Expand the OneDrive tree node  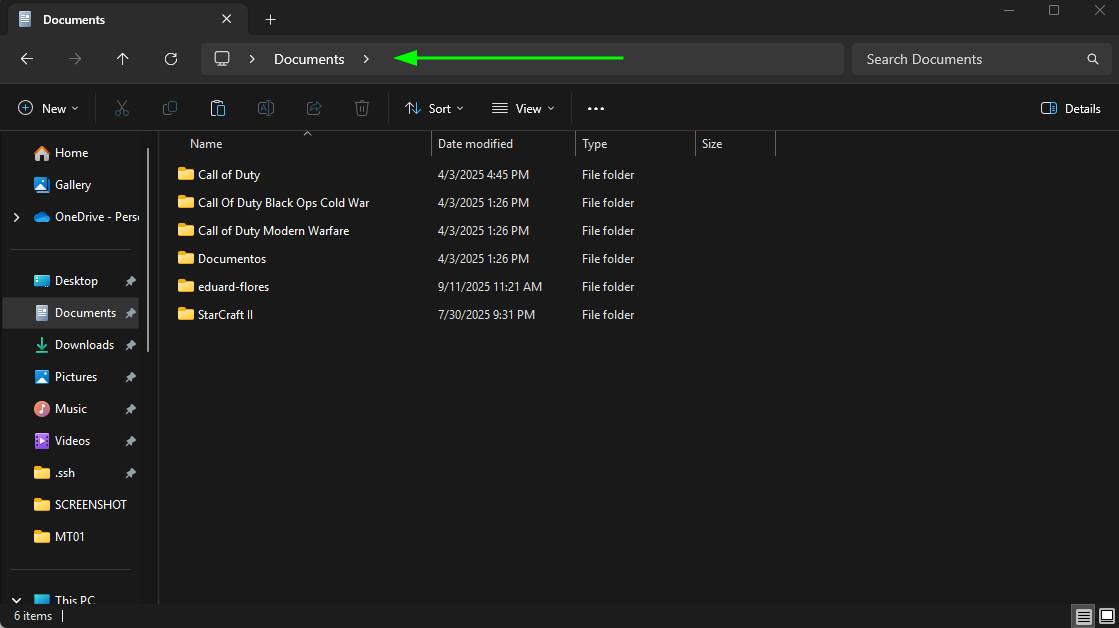coord(16,217)
